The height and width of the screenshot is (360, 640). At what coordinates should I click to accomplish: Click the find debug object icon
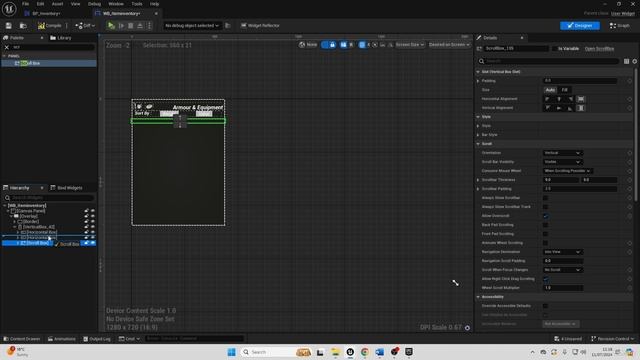tap(228, 26)
